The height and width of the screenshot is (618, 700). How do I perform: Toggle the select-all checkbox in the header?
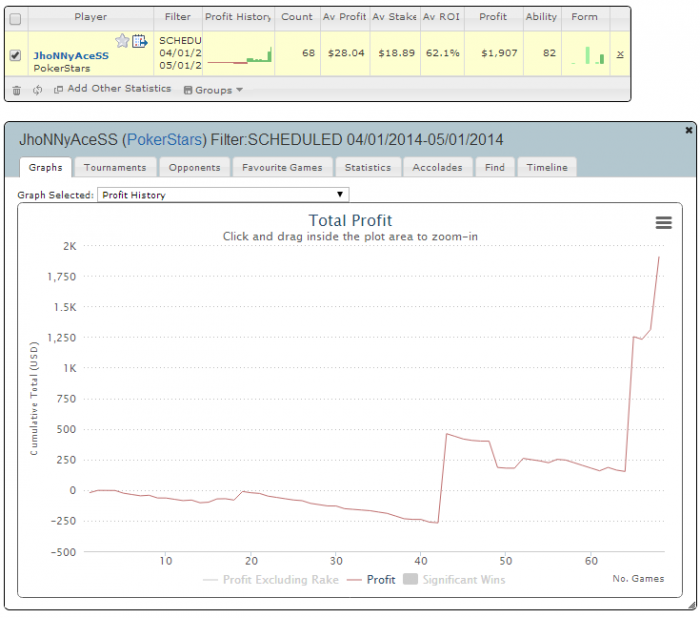click(15, 19)
